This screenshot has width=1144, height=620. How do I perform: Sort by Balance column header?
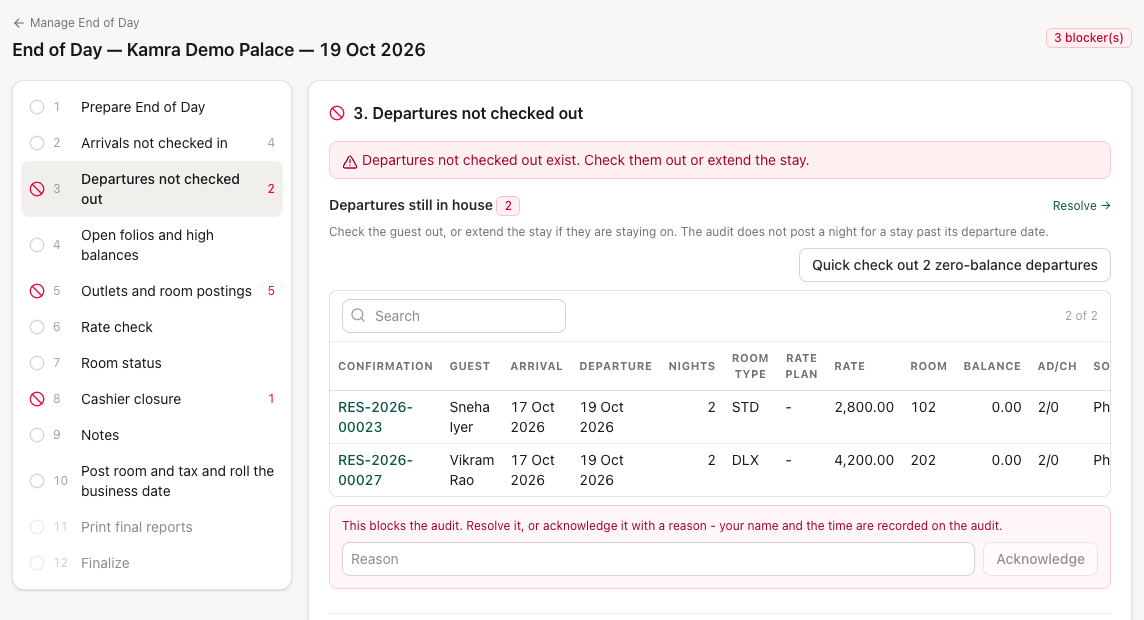click(992, 366)
